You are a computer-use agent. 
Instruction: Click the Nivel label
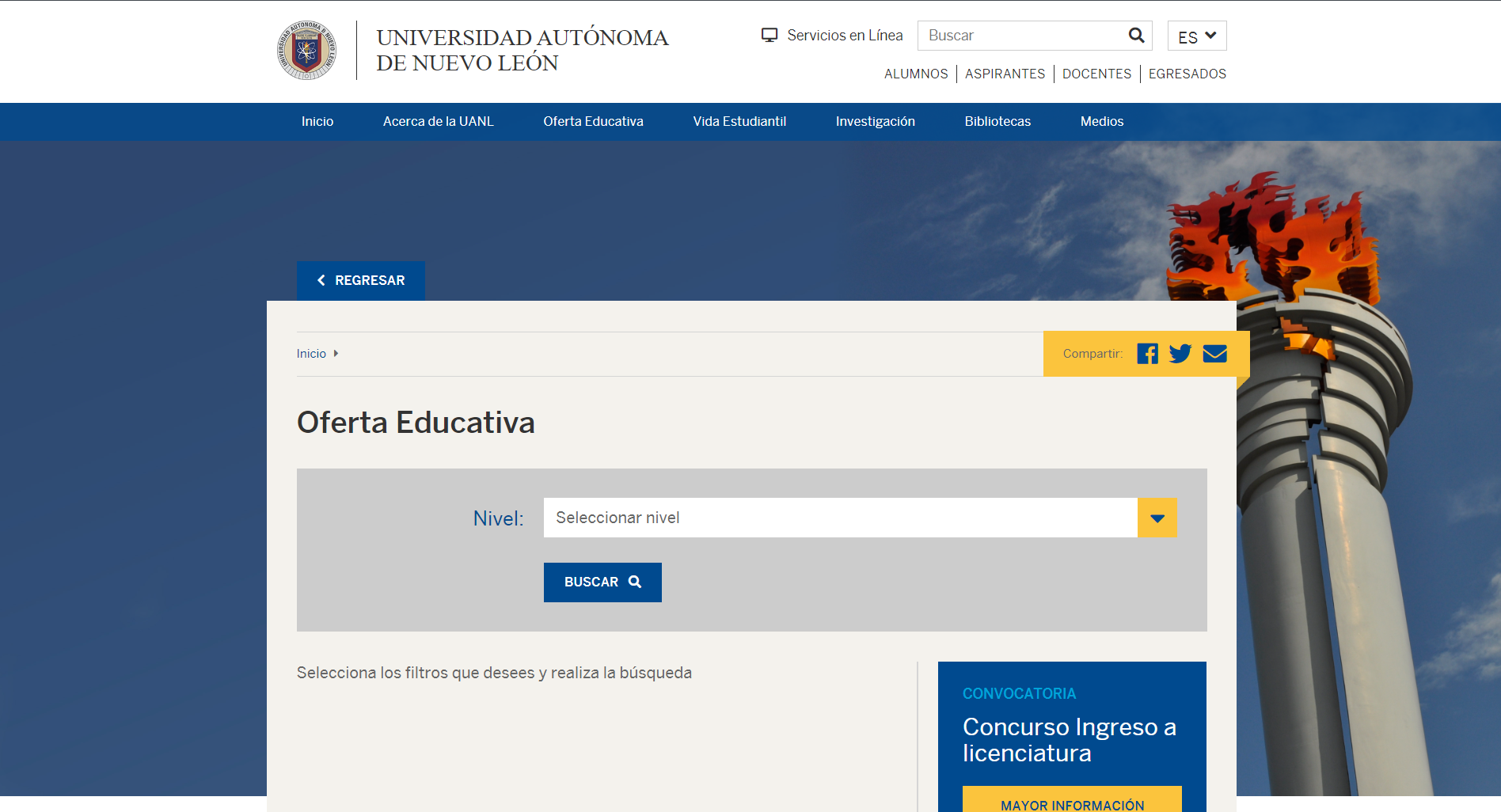[x=498, y=518]
